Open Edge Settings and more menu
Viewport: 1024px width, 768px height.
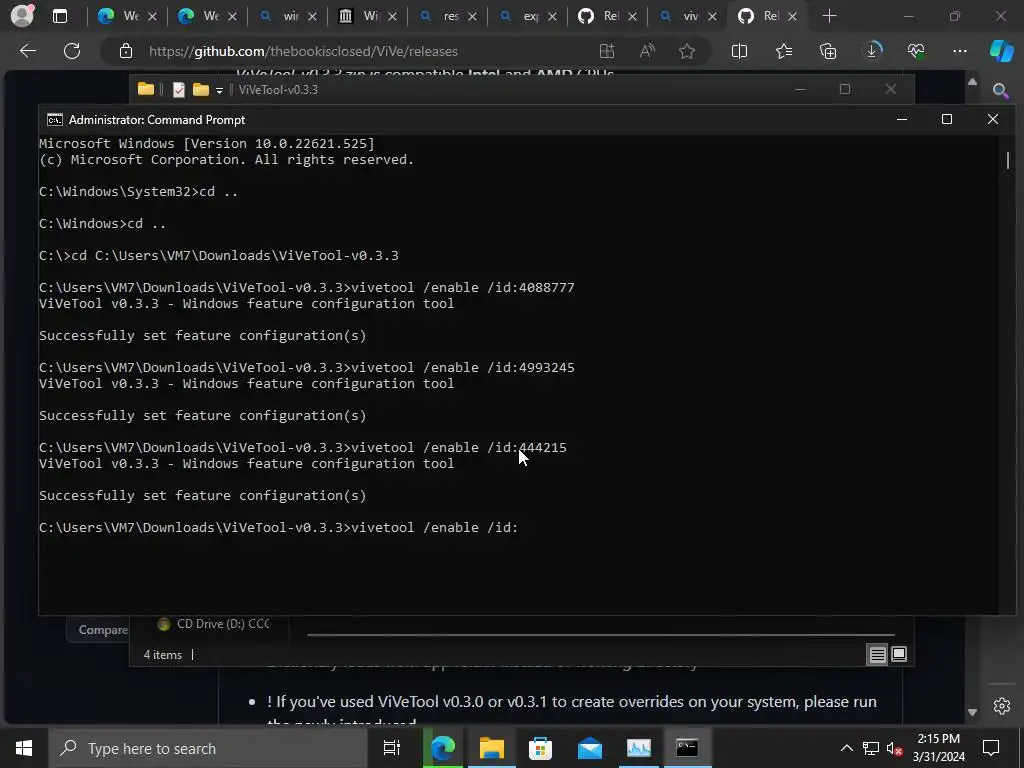coord(960,51)
